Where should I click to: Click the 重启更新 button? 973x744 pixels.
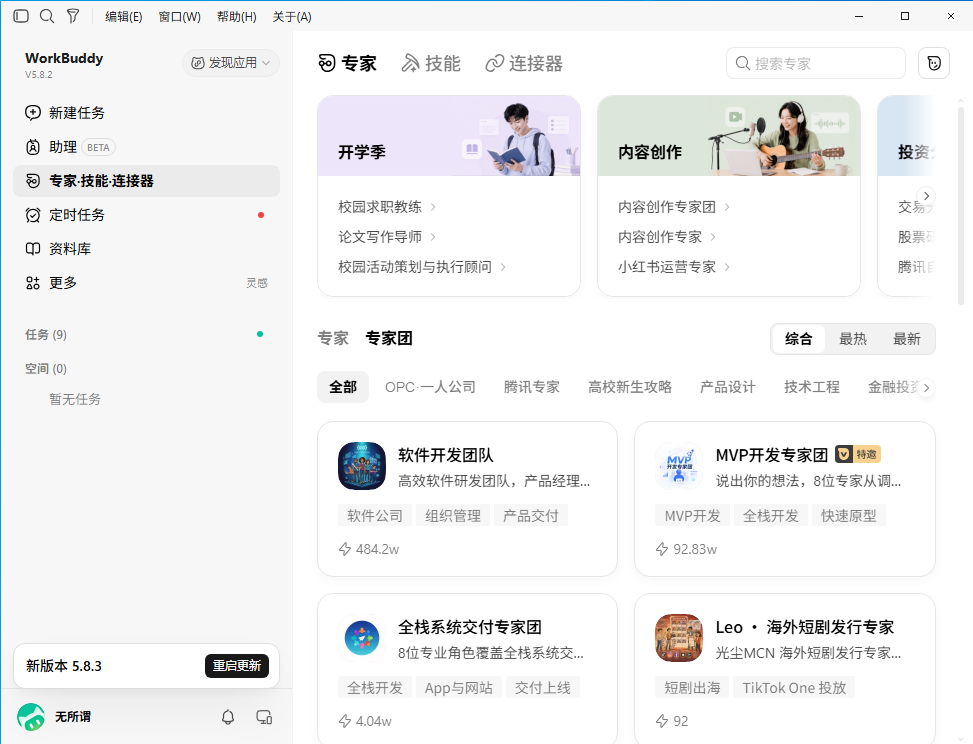click(x=237, y=666)
